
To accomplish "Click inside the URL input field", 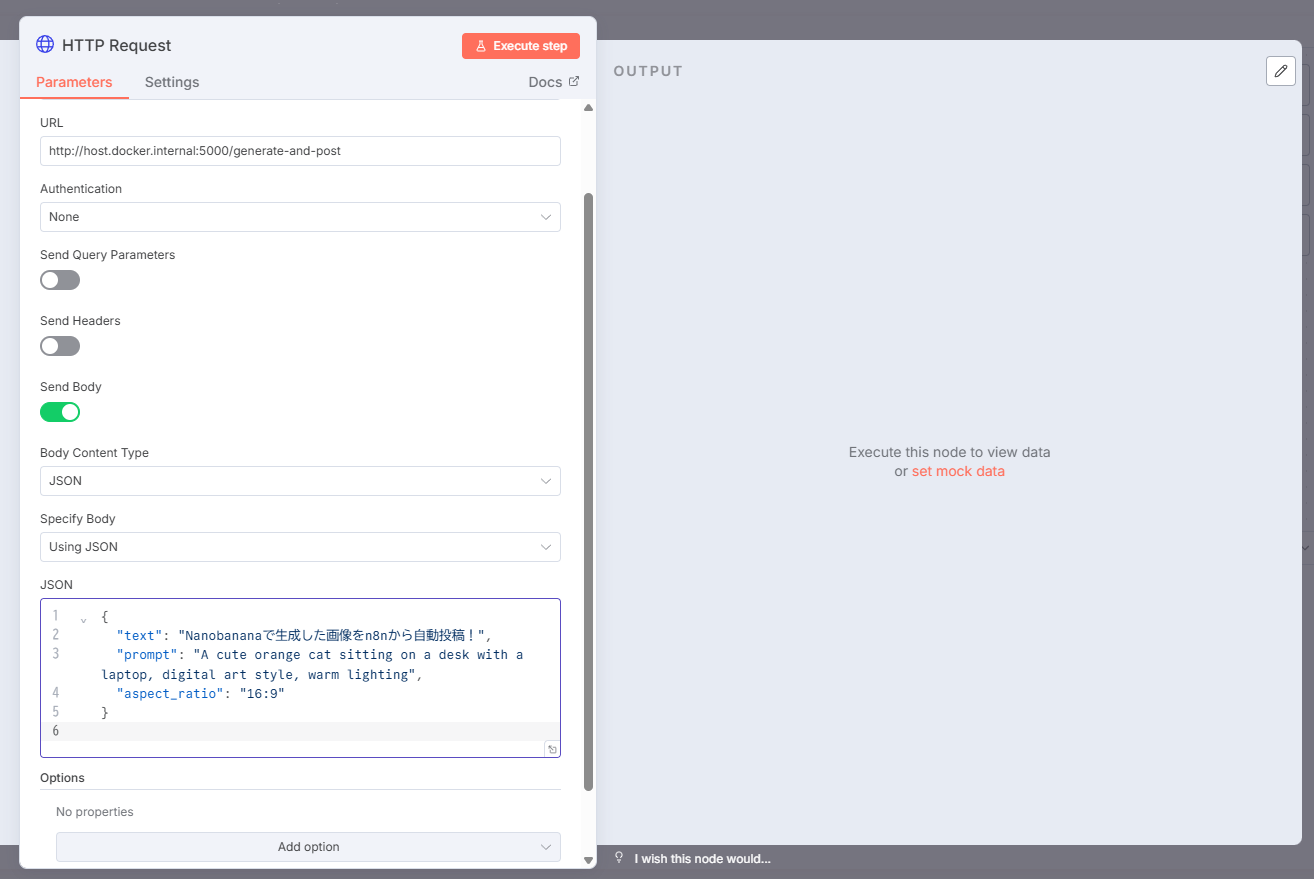I will pos(300,151).
